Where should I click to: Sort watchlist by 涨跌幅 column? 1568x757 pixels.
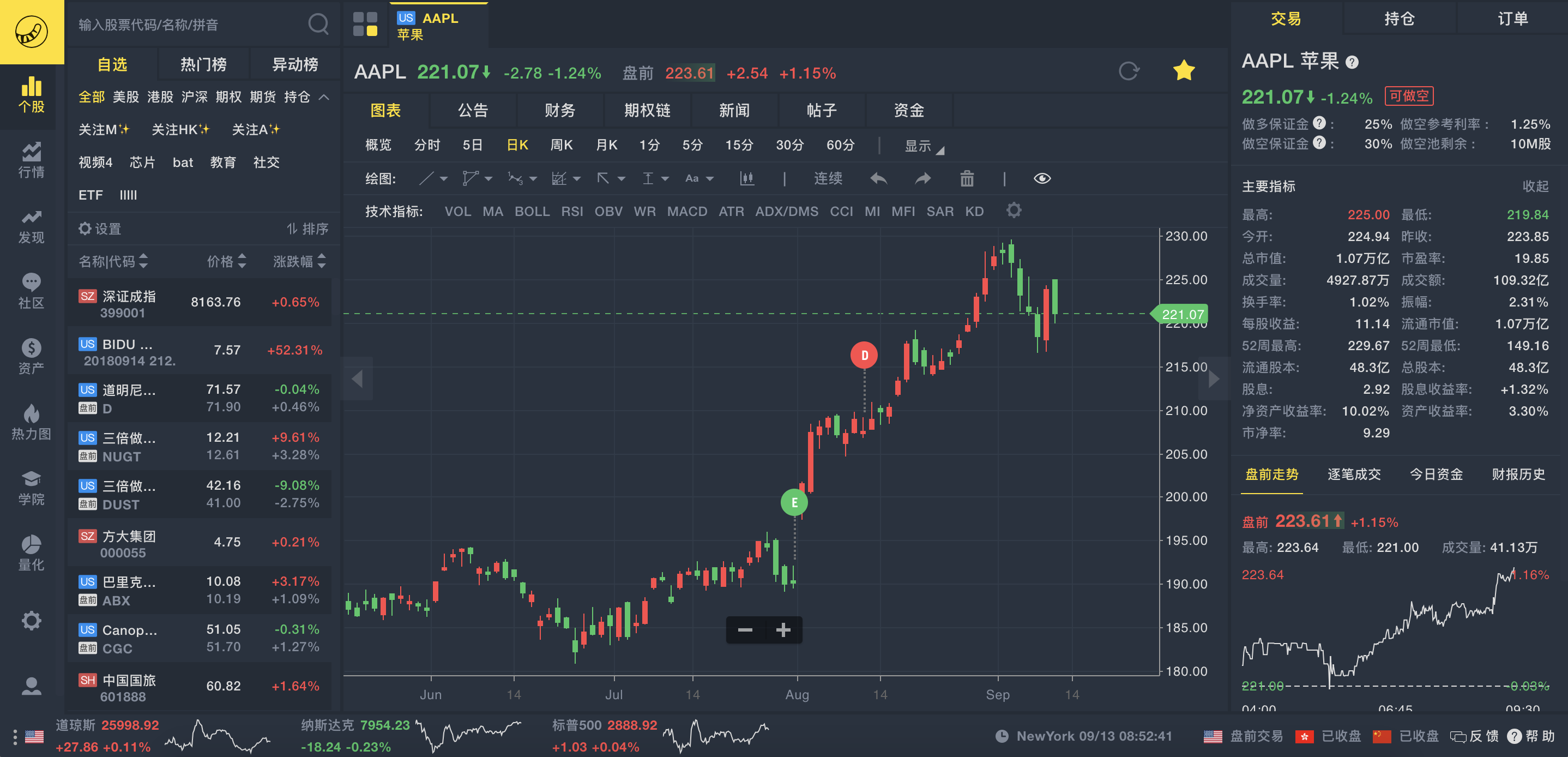coord(299,261)
